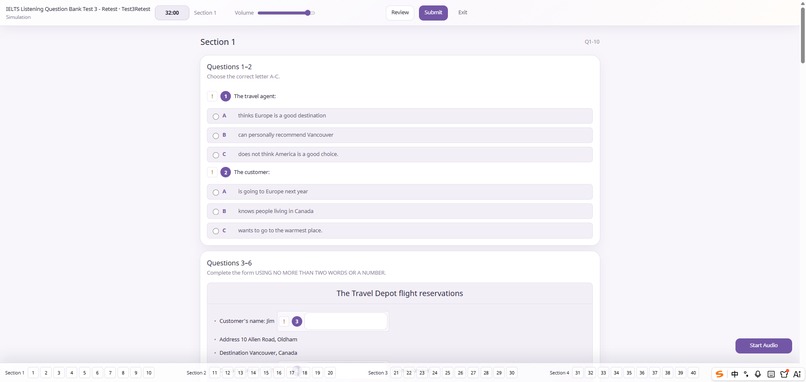The height and width of the screenshot is (382, 806).
Task: Jump to question 5 in bottom navigator
Action: coord(84,373)
